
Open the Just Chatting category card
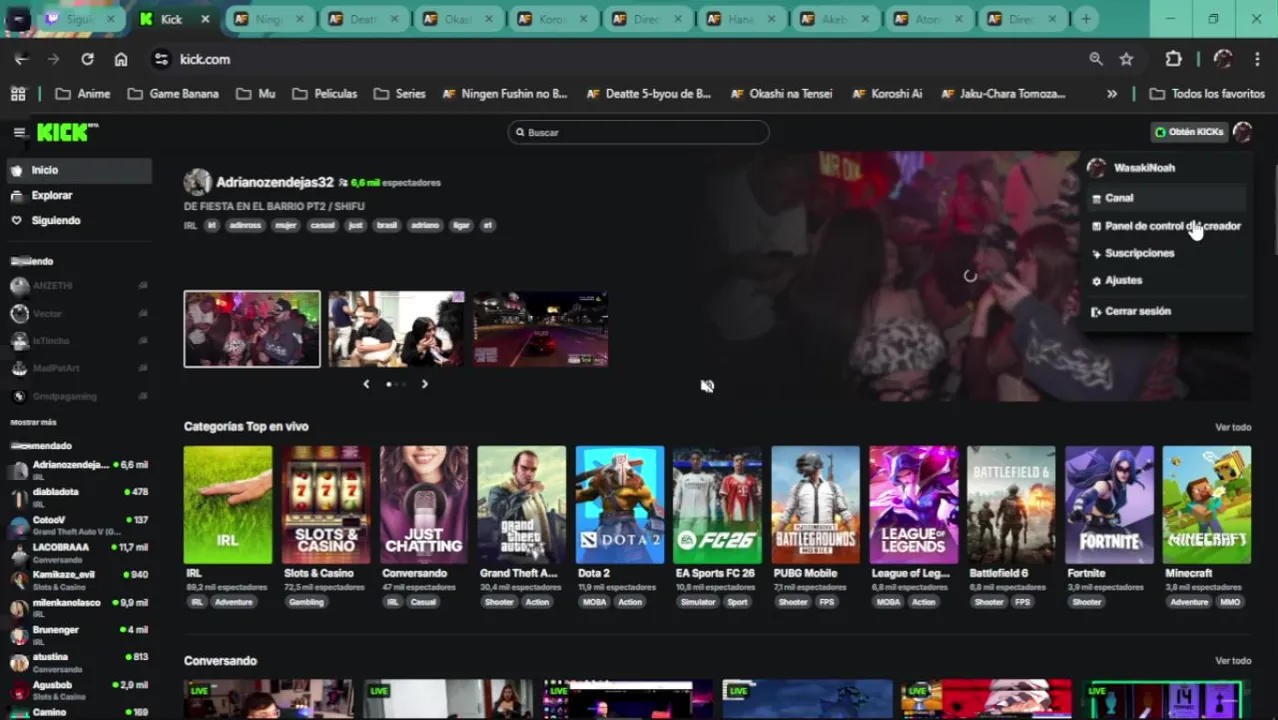click(x=423, y=505)
